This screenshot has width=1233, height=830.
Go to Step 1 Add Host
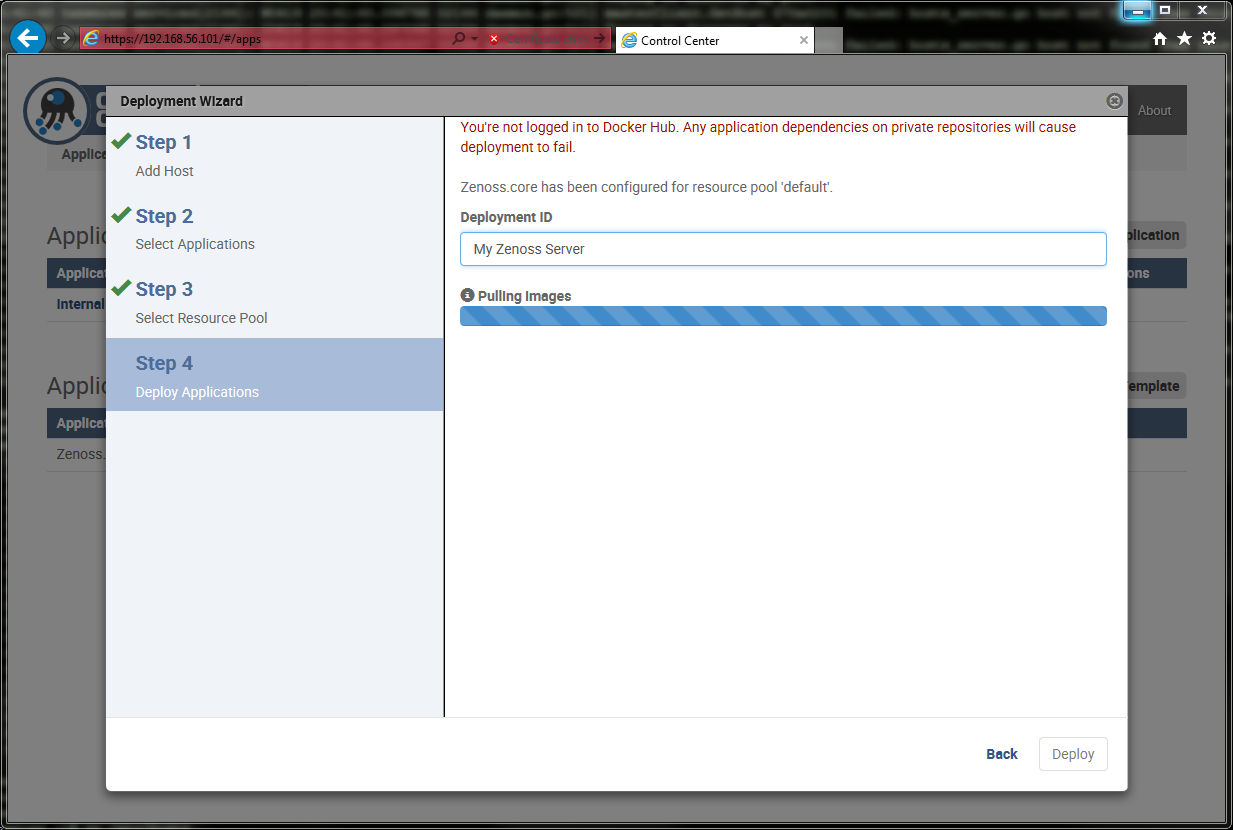[164, 154]
